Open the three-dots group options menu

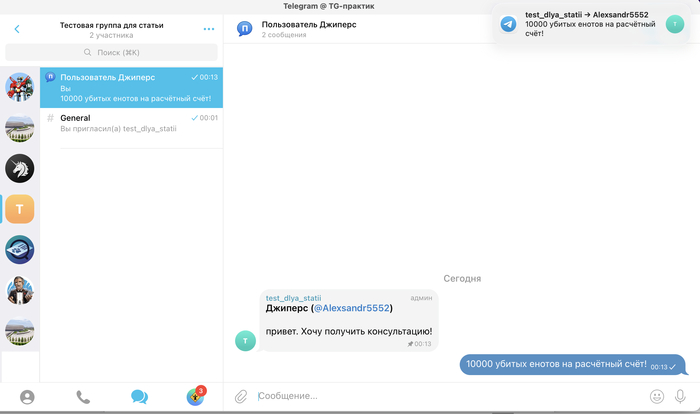click(208, 29)
